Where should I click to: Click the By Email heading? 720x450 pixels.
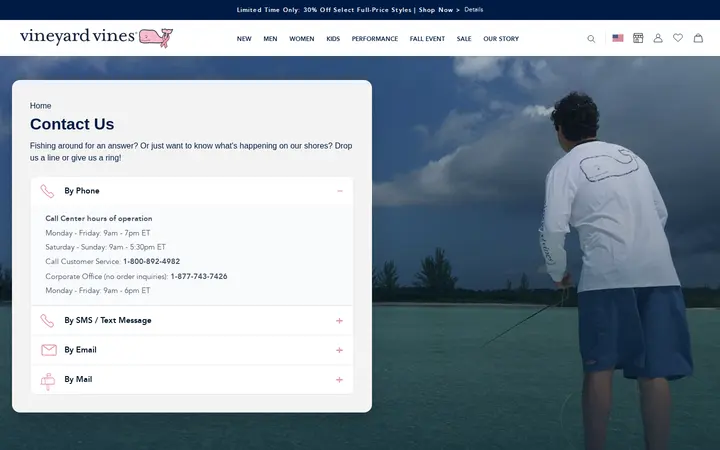coord(80,350)
